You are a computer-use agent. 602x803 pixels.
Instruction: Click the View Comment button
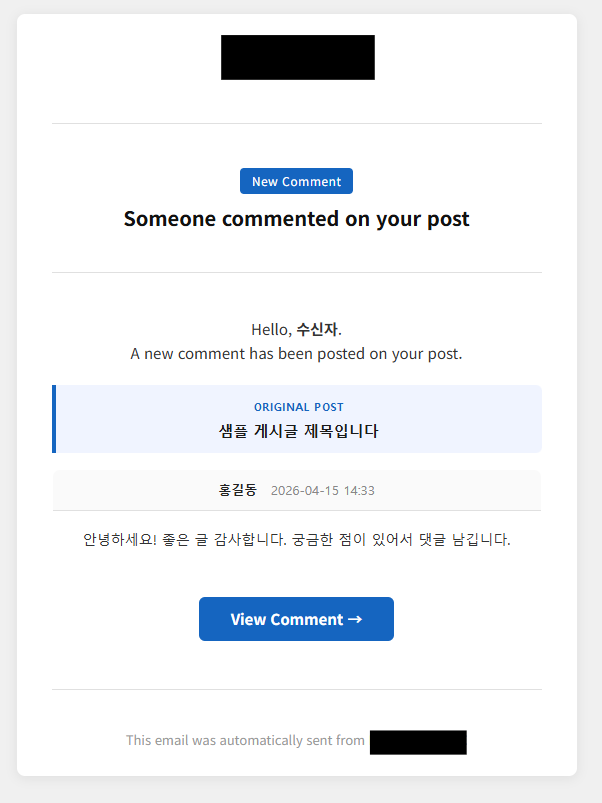pos(296,619)
